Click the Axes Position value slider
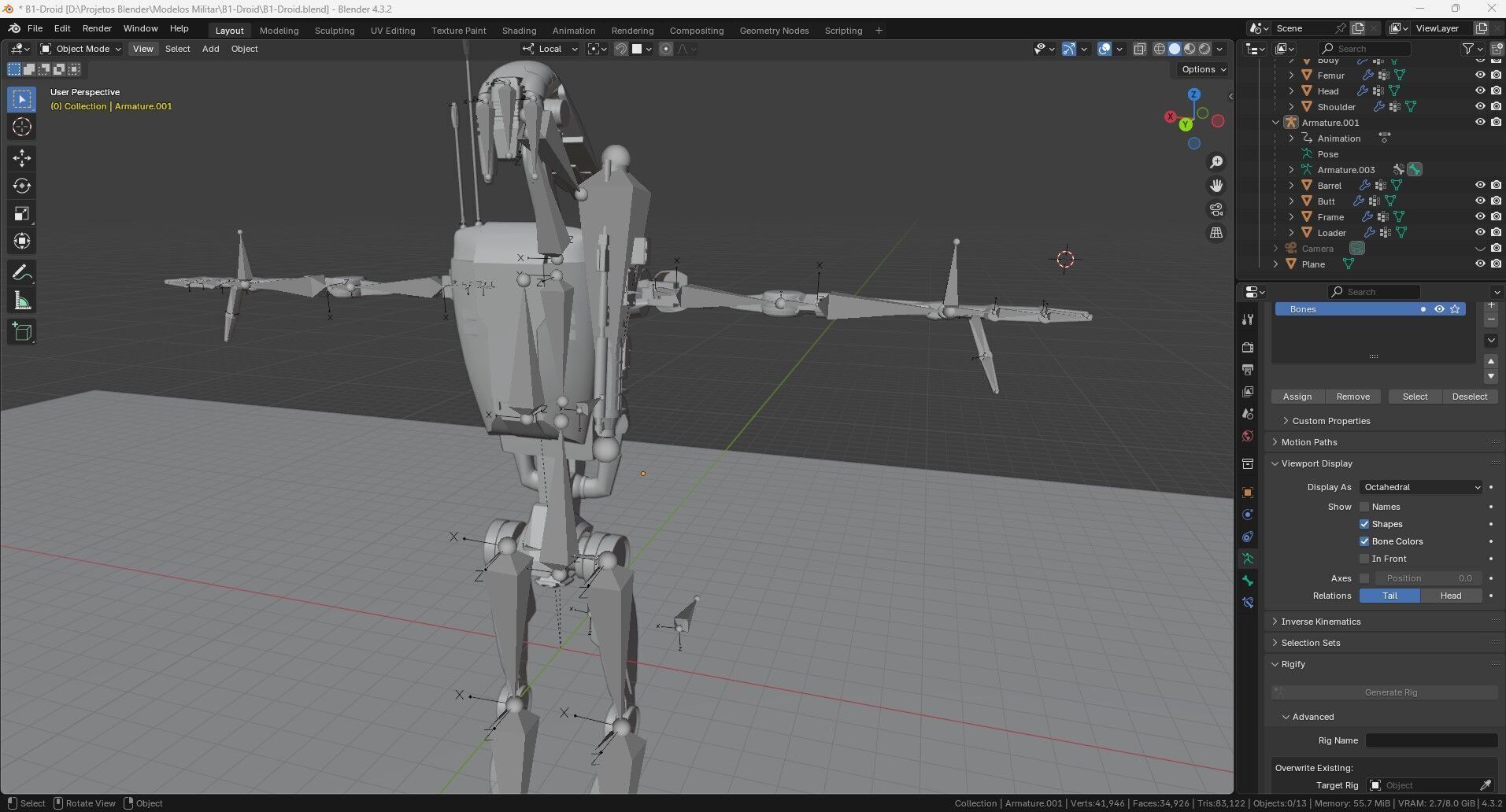This screenshot has width=1506, height=812. 1427,578
